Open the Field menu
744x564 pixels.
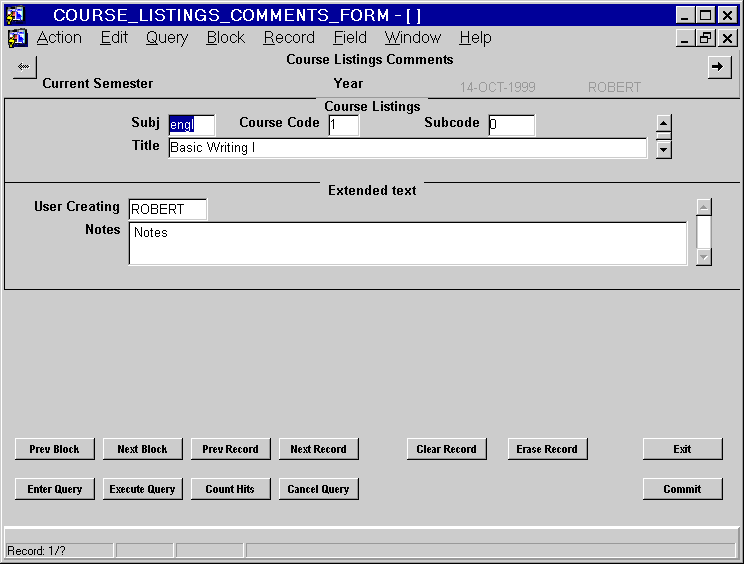point(350,37)
